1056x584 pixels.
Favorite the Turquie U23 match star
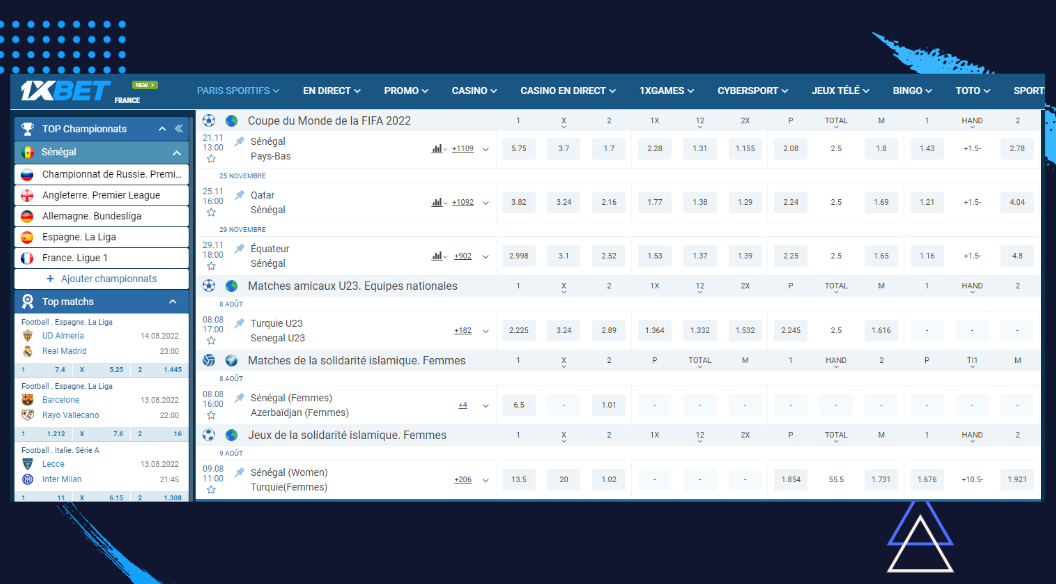tap(211, 341)
